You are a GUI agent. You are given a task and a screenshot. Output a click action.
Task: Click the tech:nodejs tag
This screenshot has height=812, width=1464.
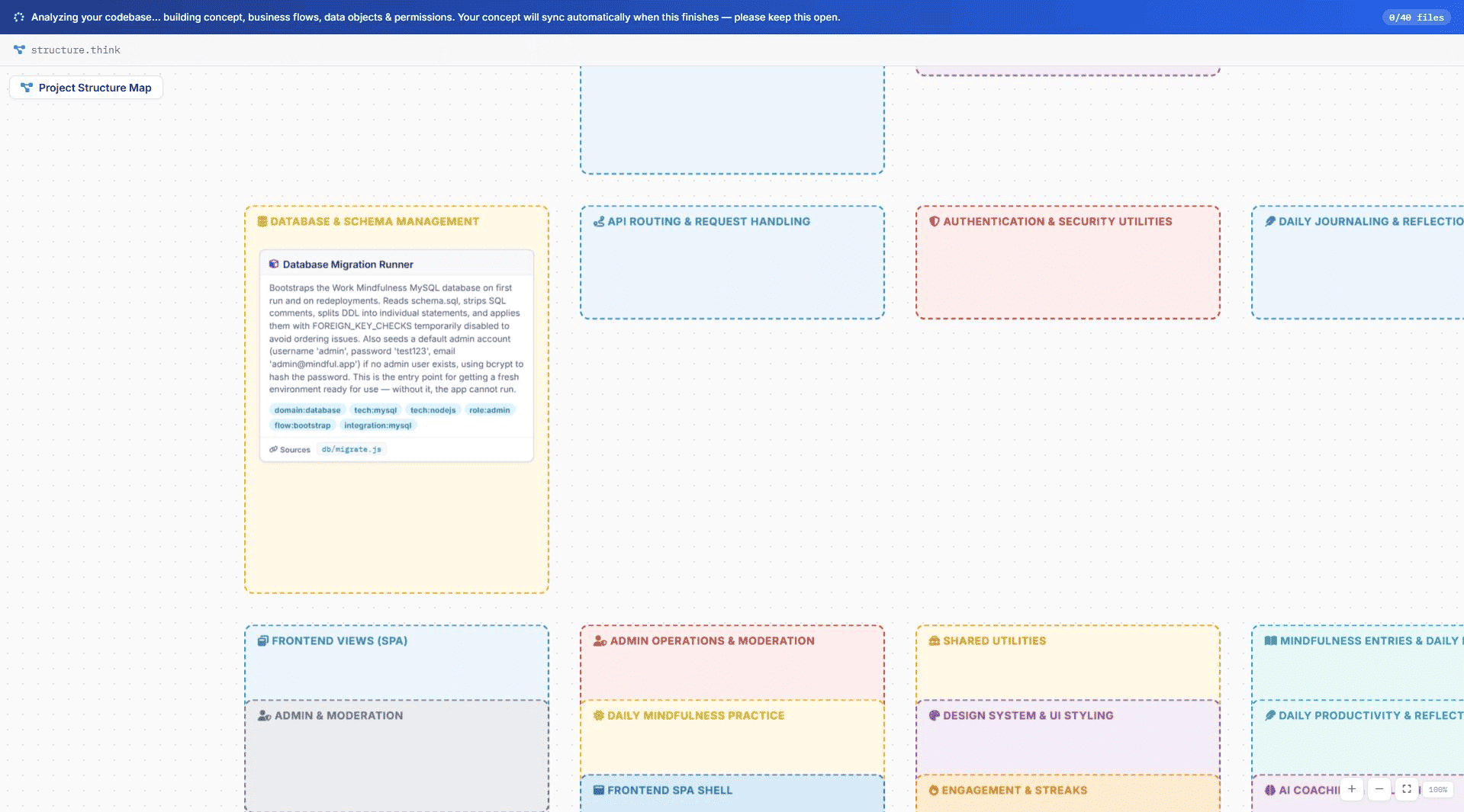click(433, 410)
